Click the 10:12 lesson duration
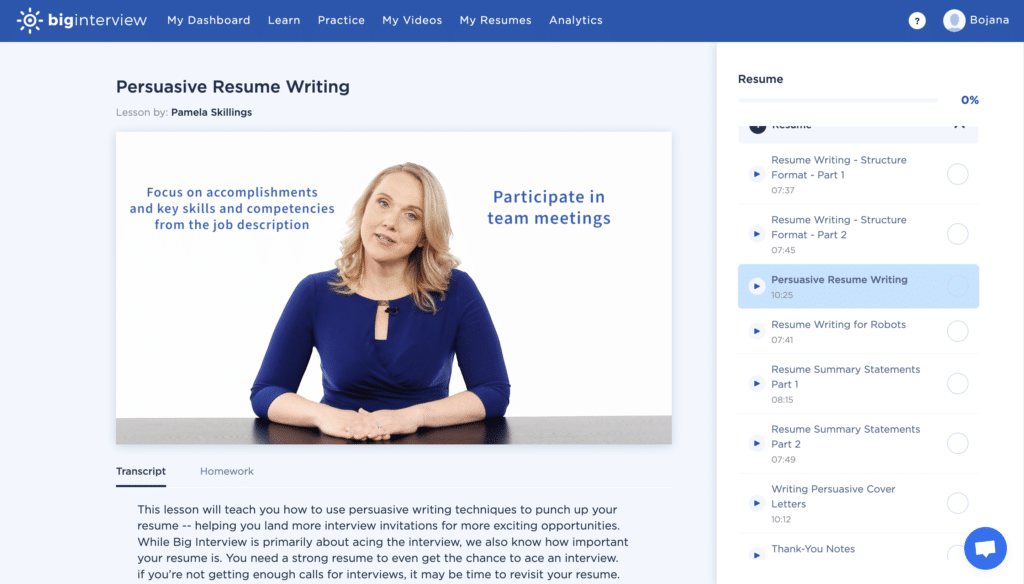This screenshot has height=584, width=1024. tap(781, 520)
